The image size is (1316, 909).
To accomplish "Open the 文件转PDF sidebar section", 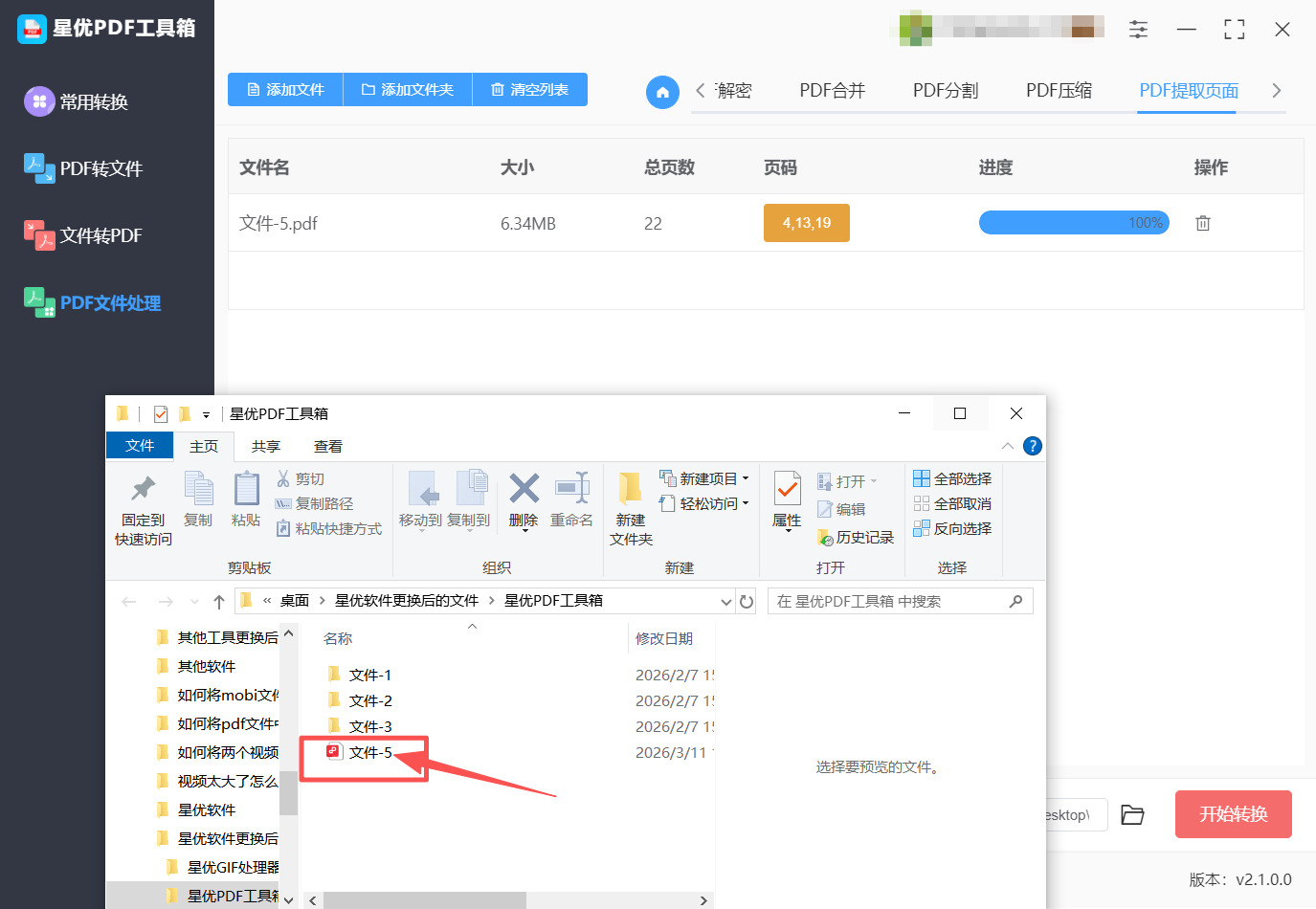I will [83, 235].
